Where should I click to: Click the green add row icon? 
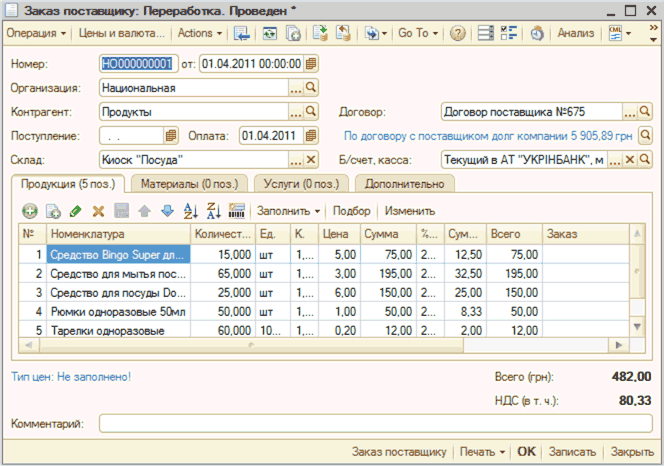29,211
